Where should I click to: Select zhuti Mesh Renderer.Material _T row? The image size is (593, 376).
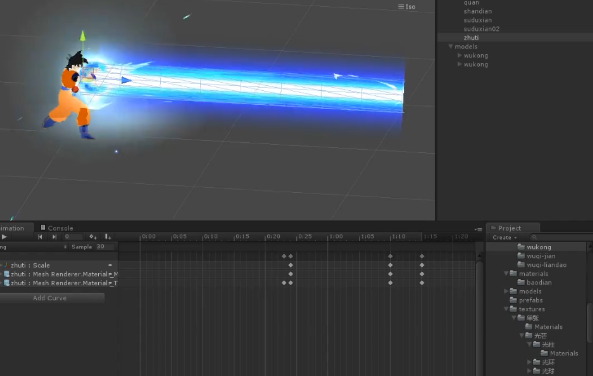[x=59, y=283]
